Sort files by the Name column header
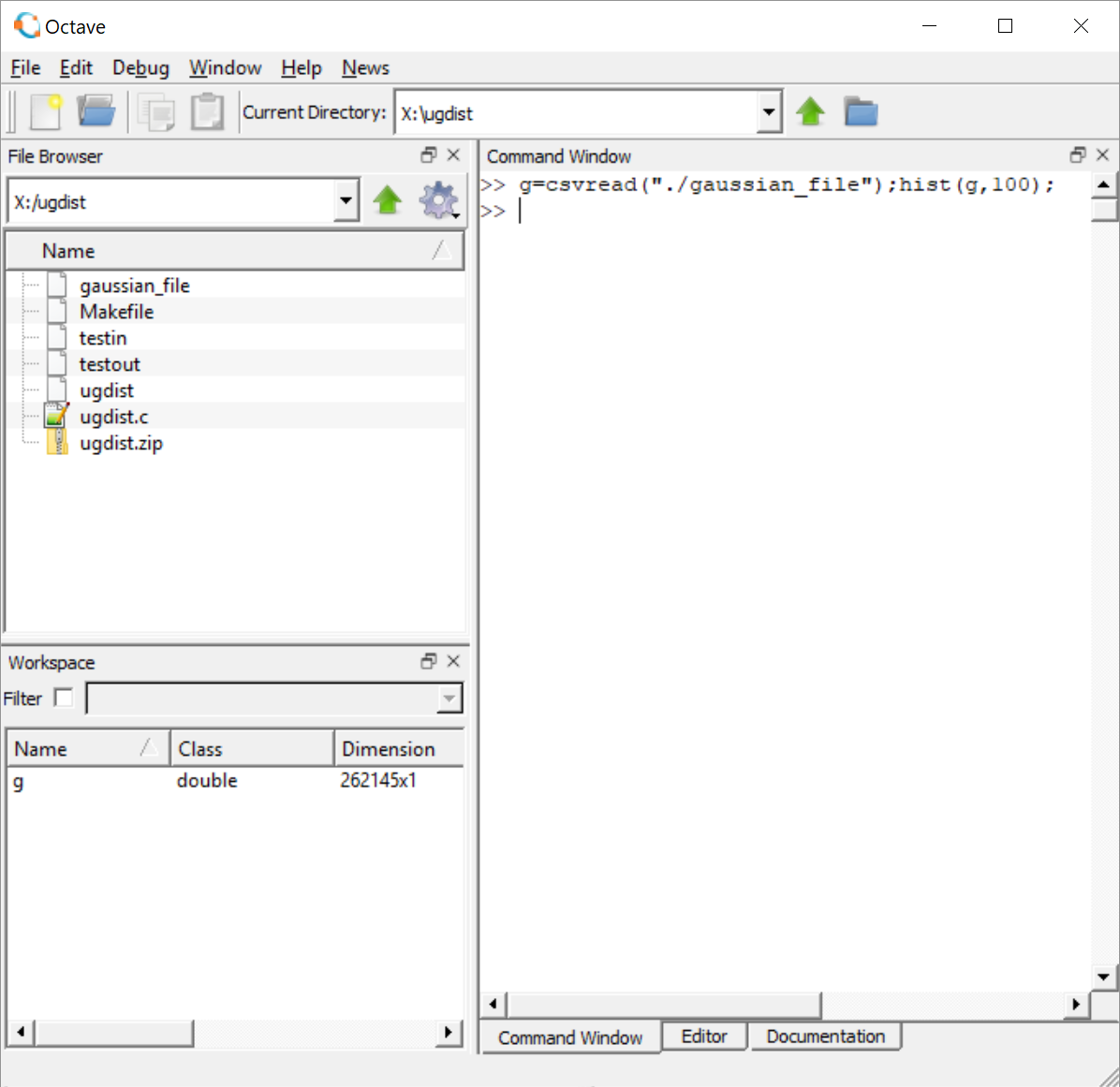Screen dimensions: 1120x1087 tap(67, 250)
